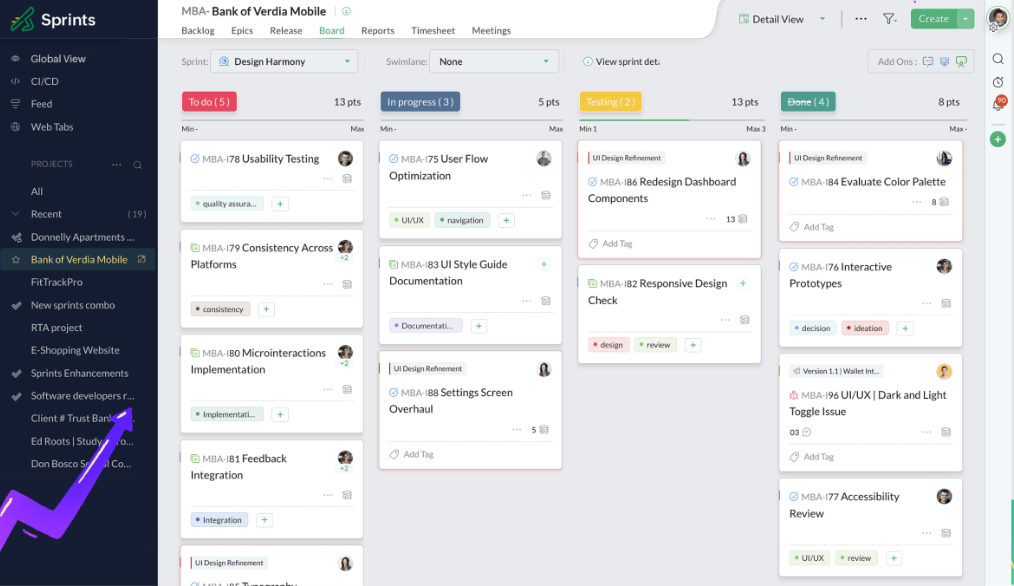Click the Testing column WIP progress bar

(x=672, y=120)
